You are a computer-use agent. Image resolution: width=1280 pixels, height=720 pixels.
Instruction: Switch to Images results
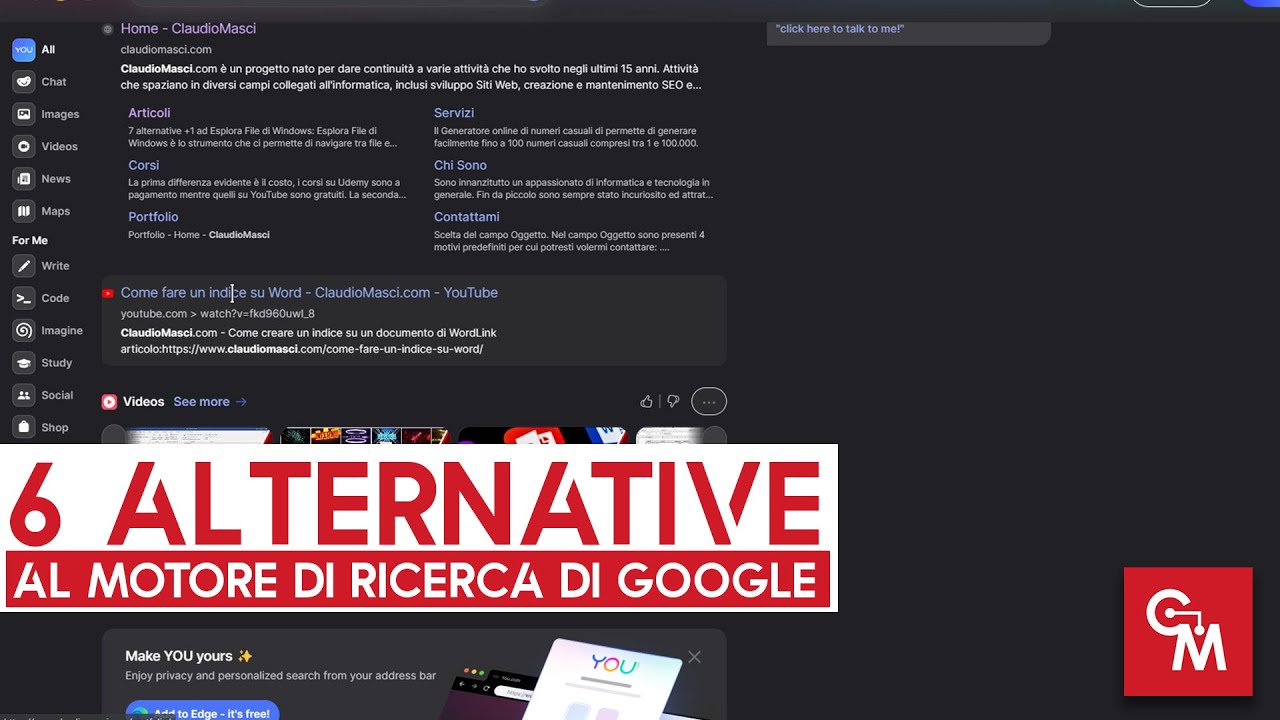click(x=60, y=114)
